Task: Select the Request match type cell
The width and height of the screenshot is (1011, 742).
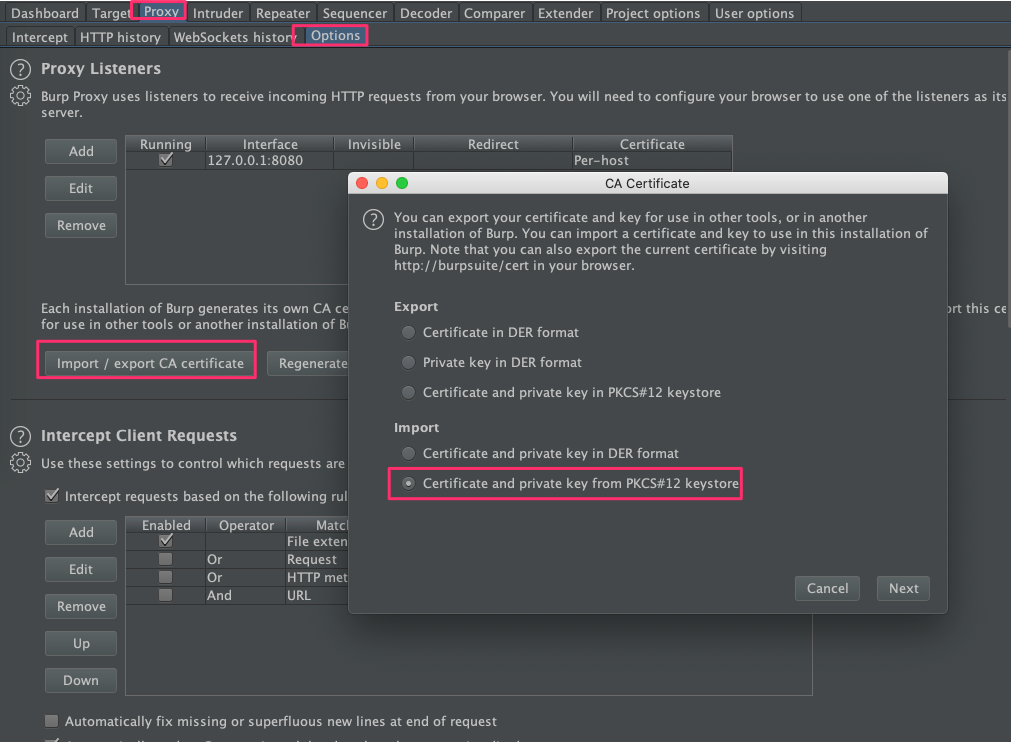Action: (x=317, y=559)
